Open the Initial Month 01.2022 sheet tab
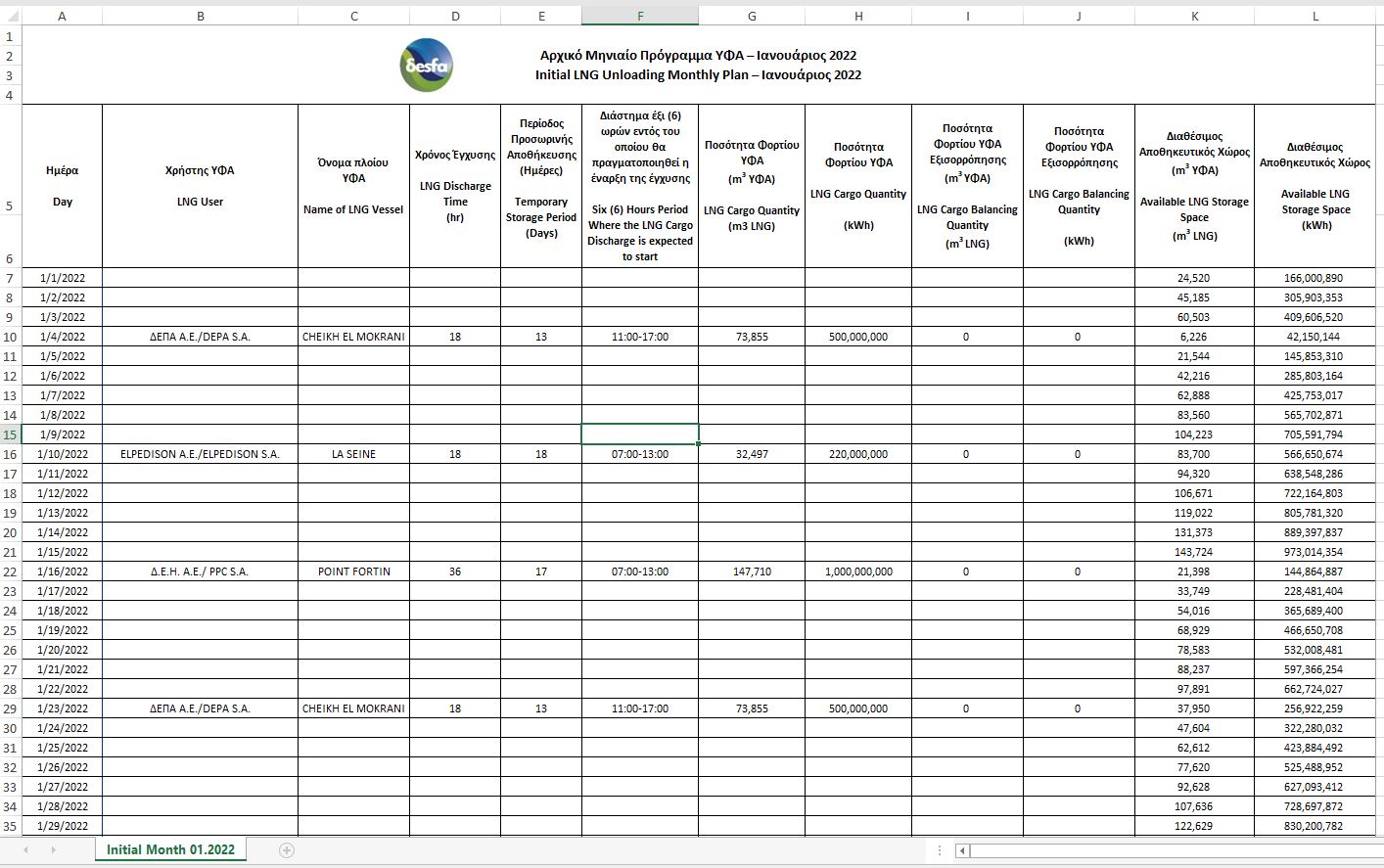Image resolution: width=1384 pixels, height=868 pixels. [170, 850]
